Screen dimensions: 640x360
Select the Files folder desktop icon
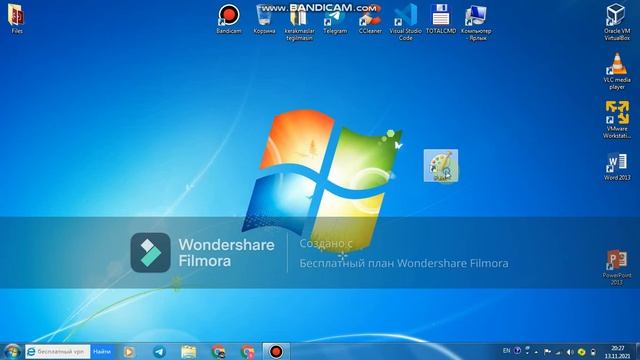coord(17,18)
